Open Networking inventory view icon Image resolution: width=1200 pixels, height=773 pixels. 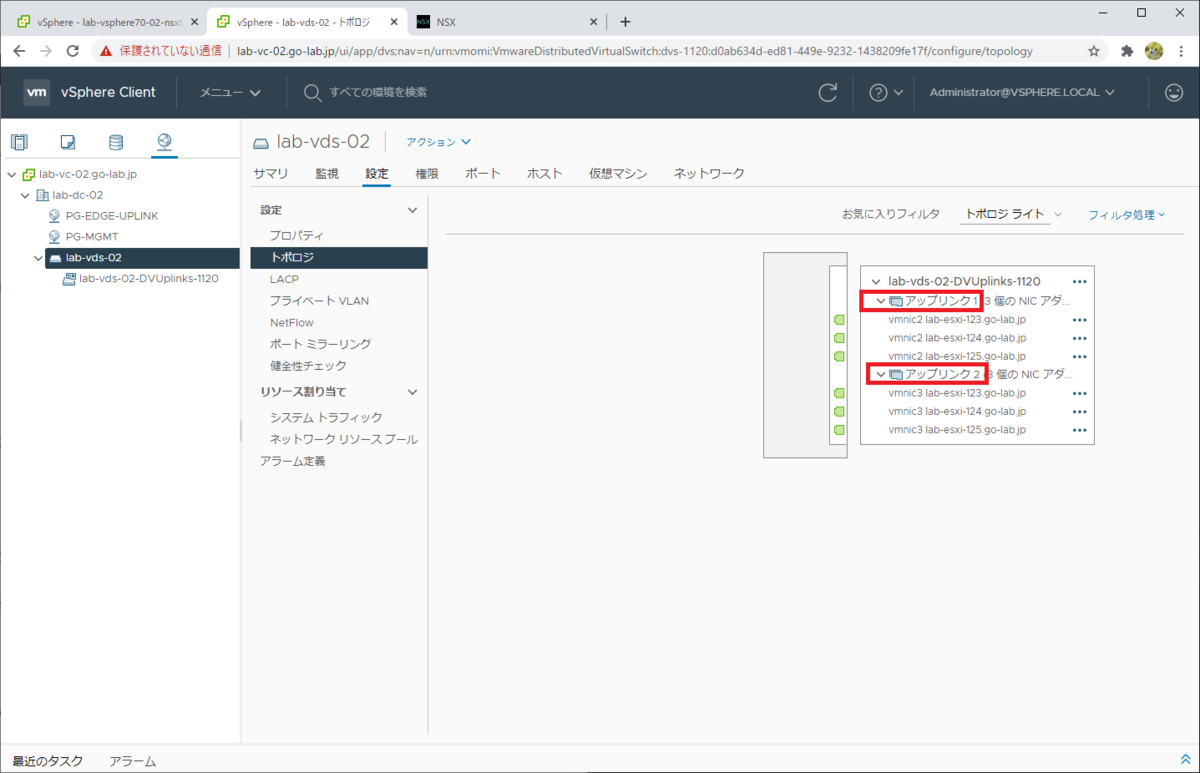pos(164,142)
